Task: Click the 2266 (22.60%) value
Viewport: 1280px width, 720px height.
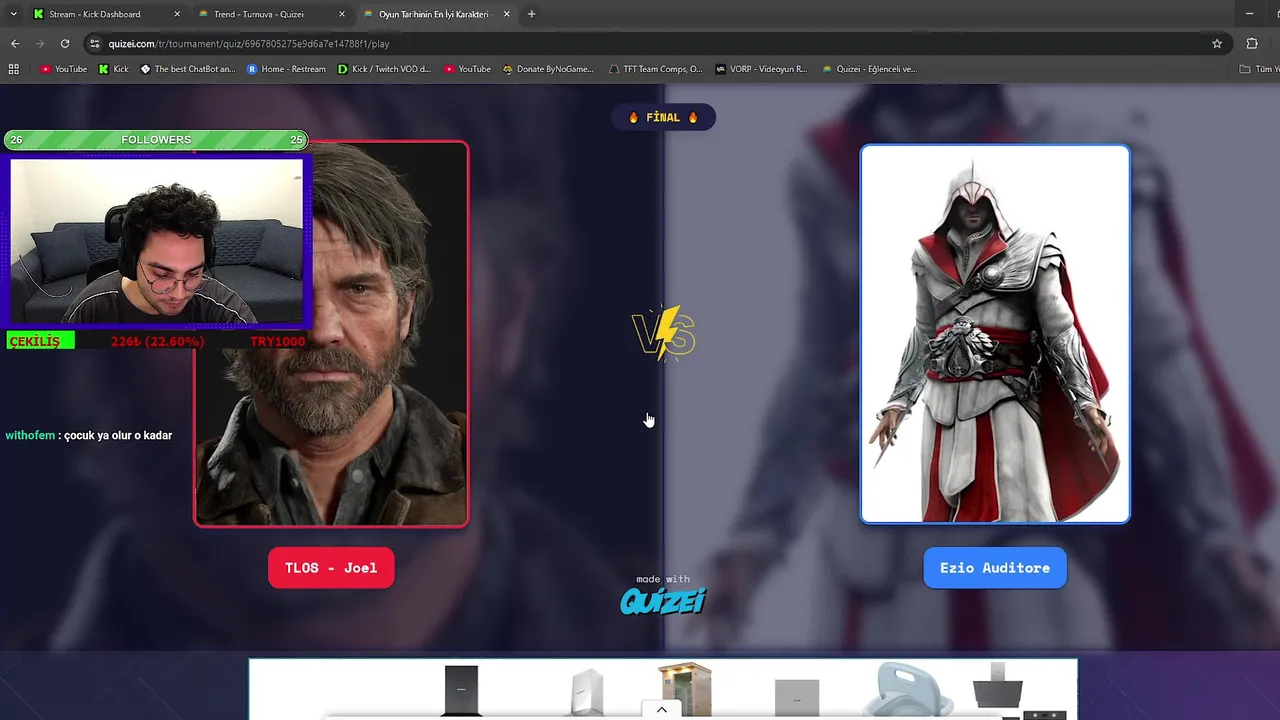Action: (157, 341)
